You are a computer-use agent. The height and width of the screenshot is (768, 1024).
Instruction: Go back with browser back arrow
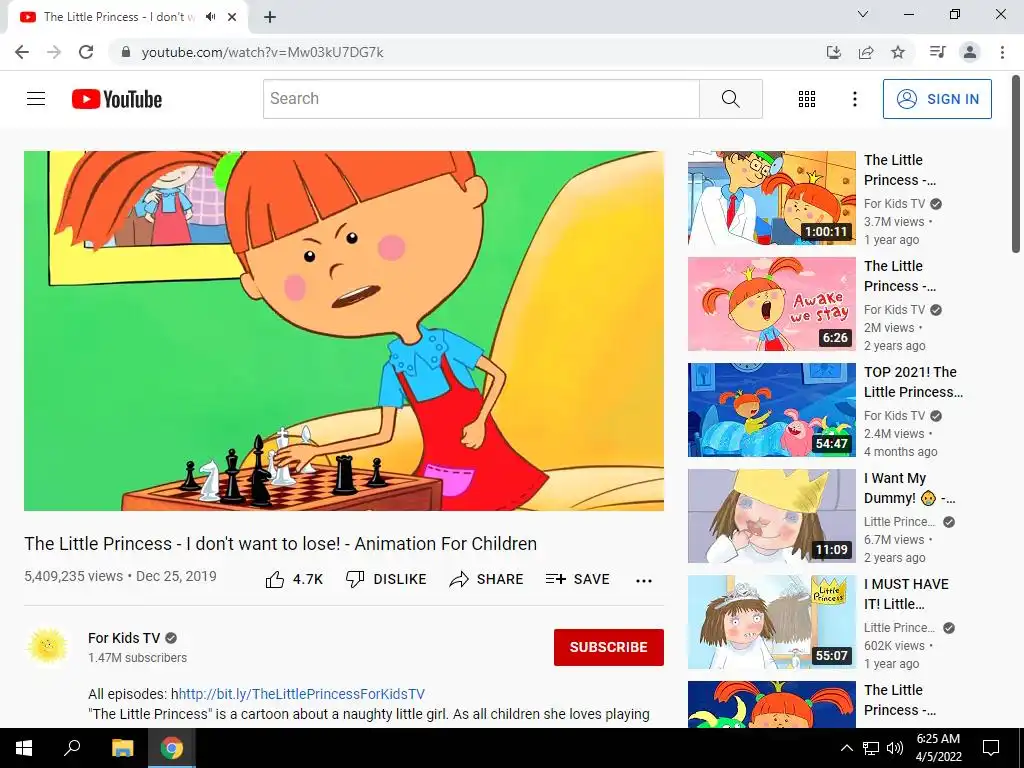coord(22,52)
